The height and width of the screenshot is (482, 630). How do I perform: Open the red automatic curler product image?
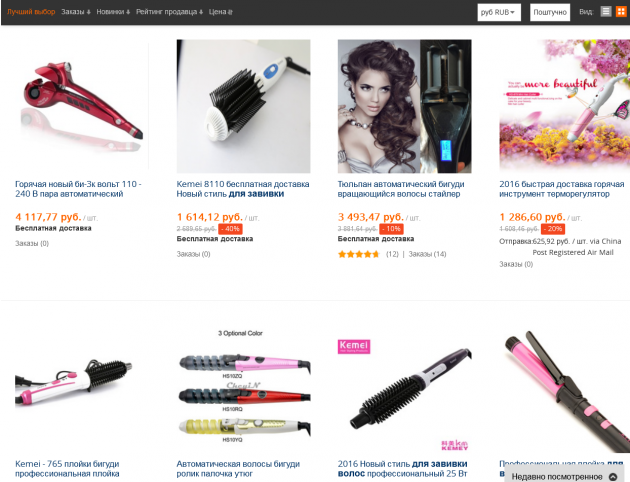pyautogui.click(x=82, y=106)
